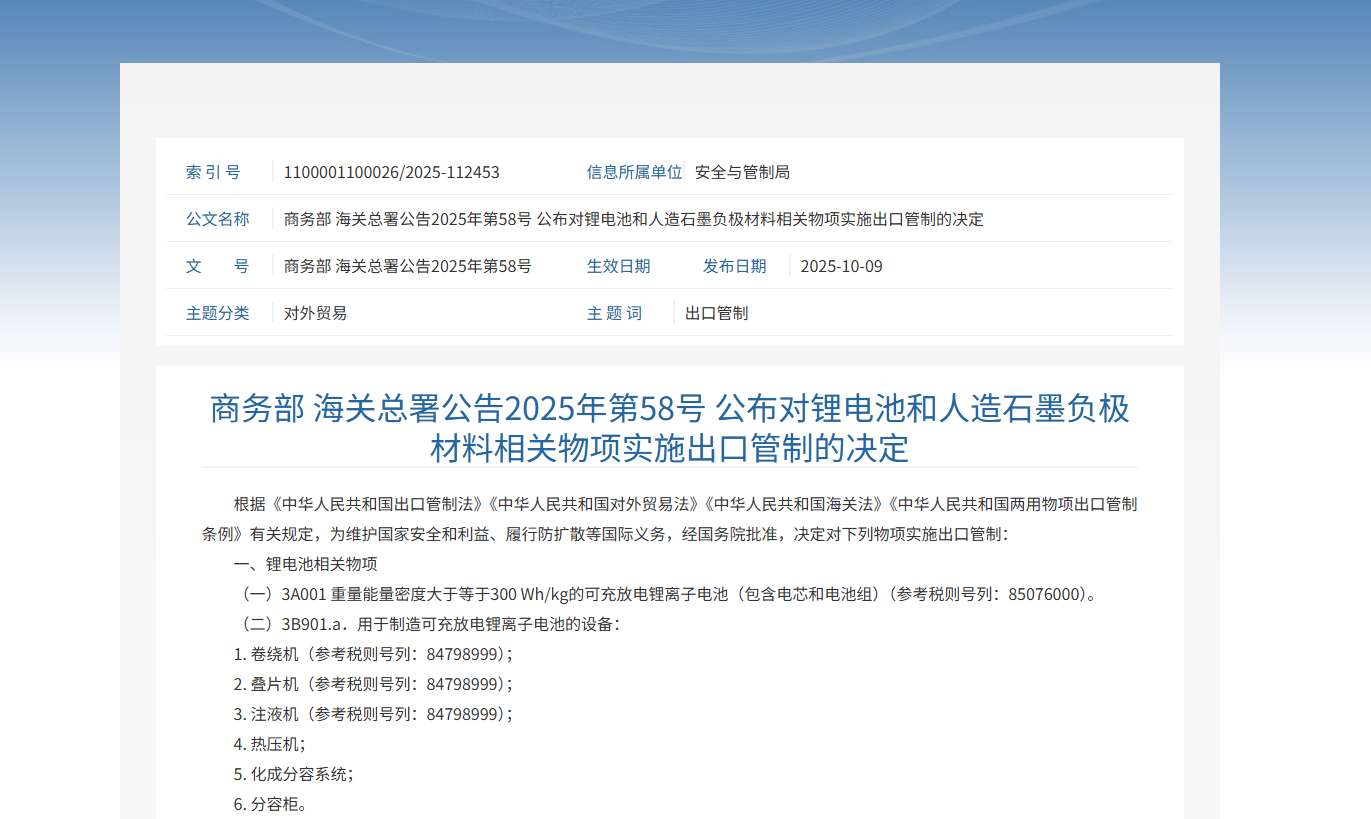This screenshot has height=819, width=1371.
Task: Click the 出口管制 keyword value
Action: point(716,313)
